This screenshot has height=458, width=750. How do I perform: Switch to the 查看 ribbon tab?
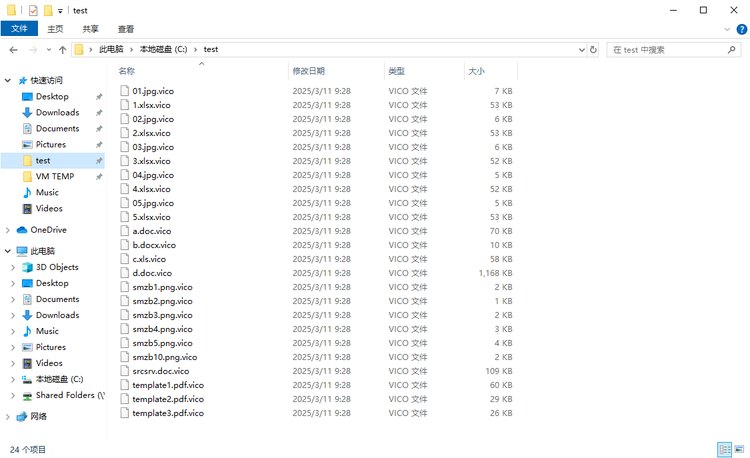(126, 29)
